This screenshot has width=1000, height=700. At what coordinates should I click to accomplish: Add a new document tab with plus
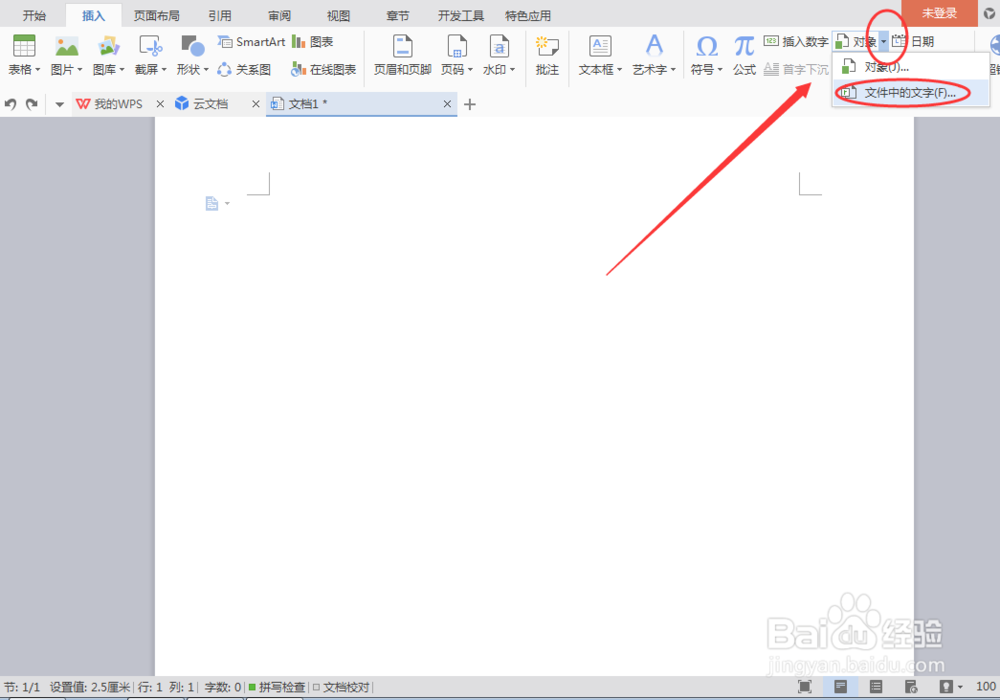coord(470,105)
